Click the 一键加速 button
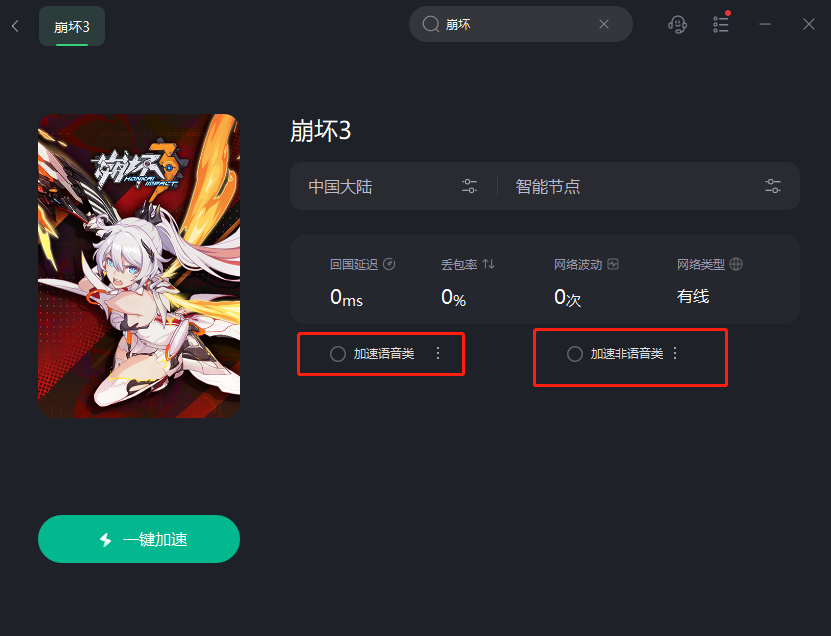The height and width of the screenshot is (636, 831). click(139, 539)
